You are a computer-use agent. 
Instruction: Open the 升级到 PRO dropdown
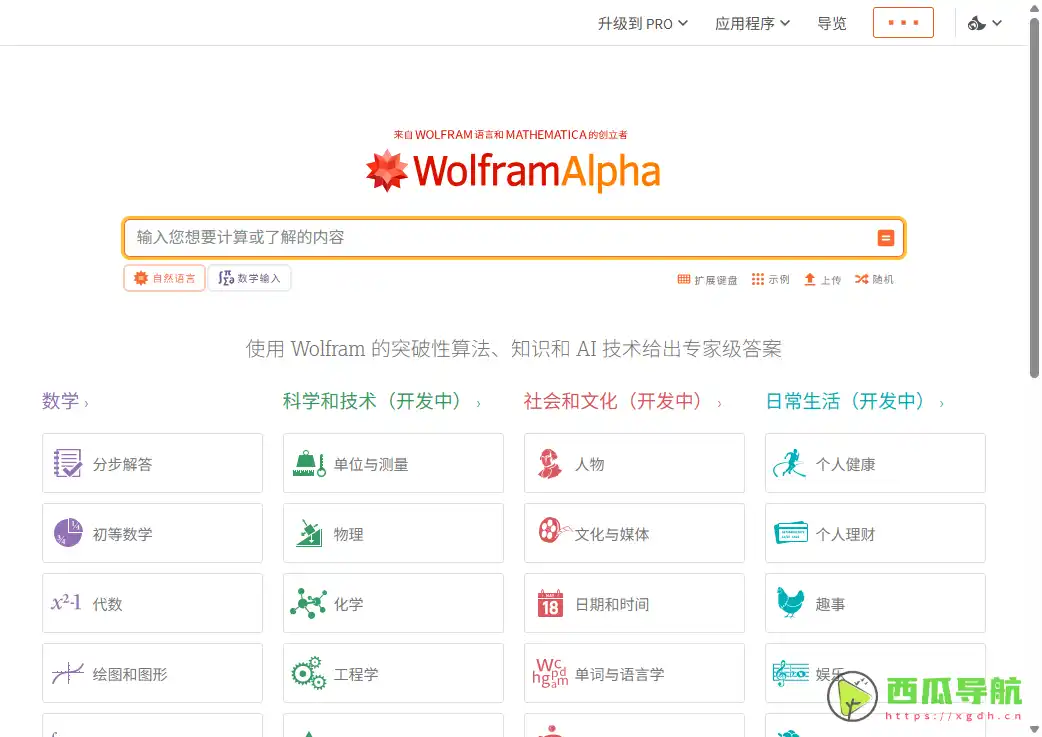click(x=641, y=22)
